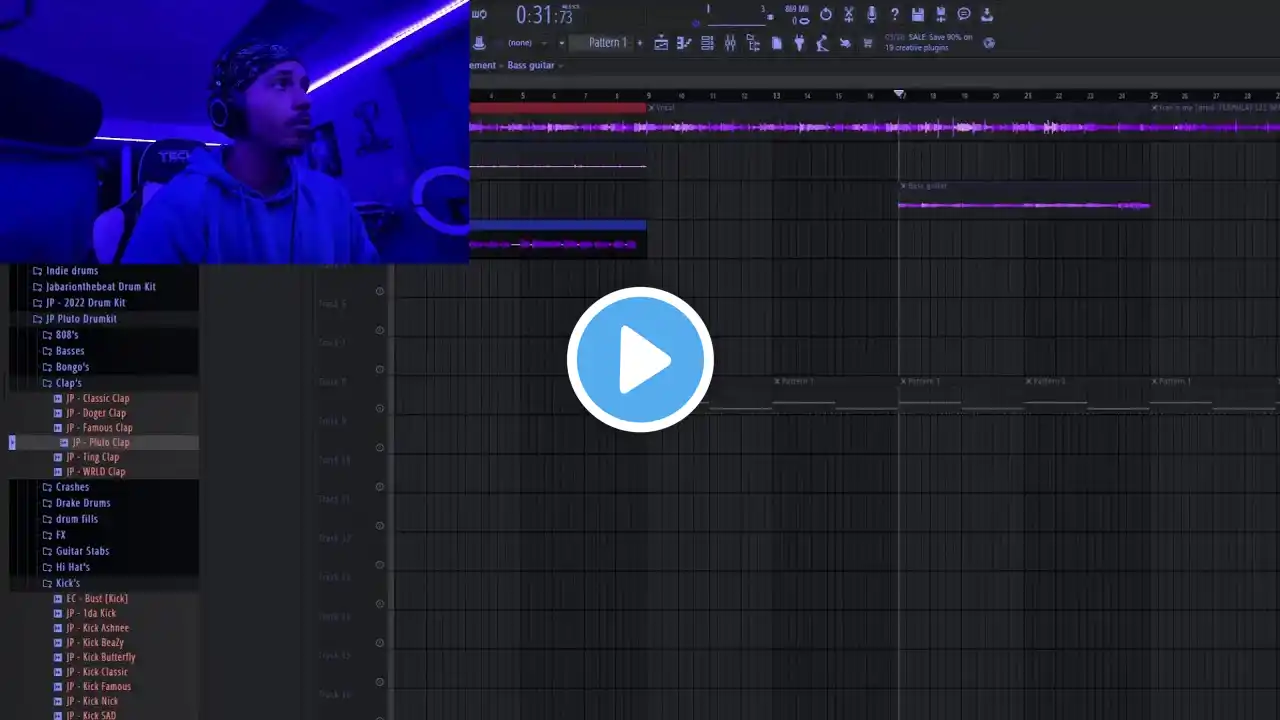Screen dimensions: 1280x720
Task: Open the tempo tapper lamp icon
Action: click(x=822, y=43)
